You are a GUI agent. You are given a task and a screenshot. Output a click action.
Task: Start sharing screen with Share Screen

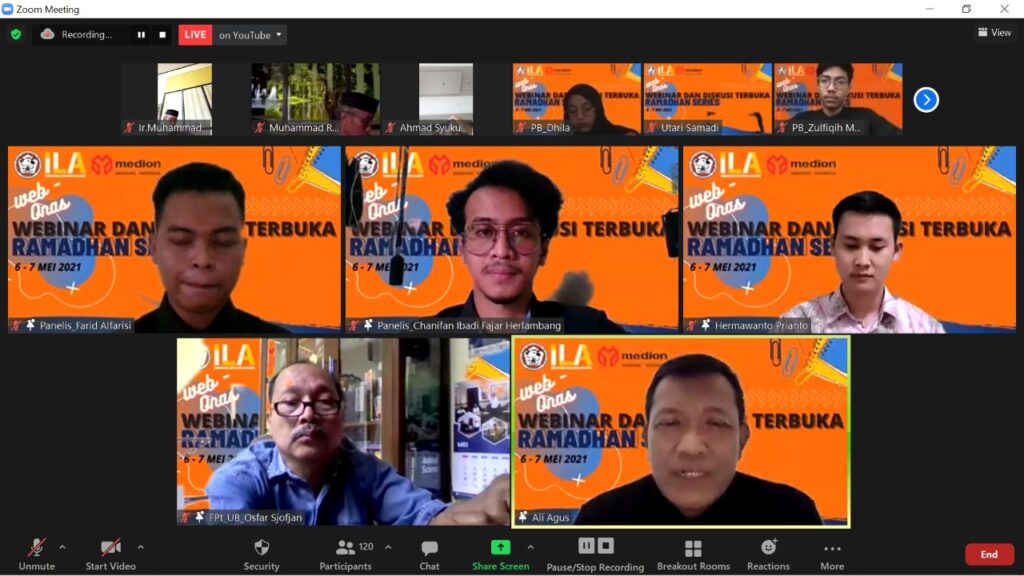coord(500,553)
